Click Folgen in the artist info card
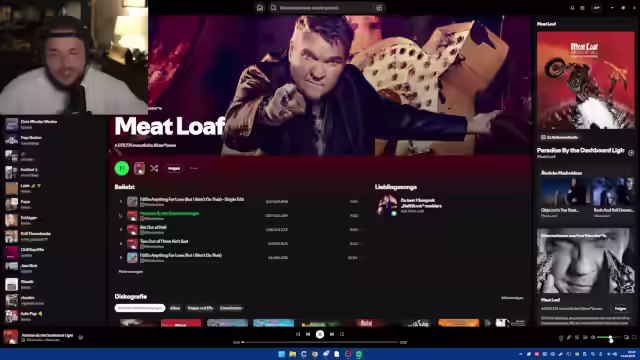 pos(620,309)
